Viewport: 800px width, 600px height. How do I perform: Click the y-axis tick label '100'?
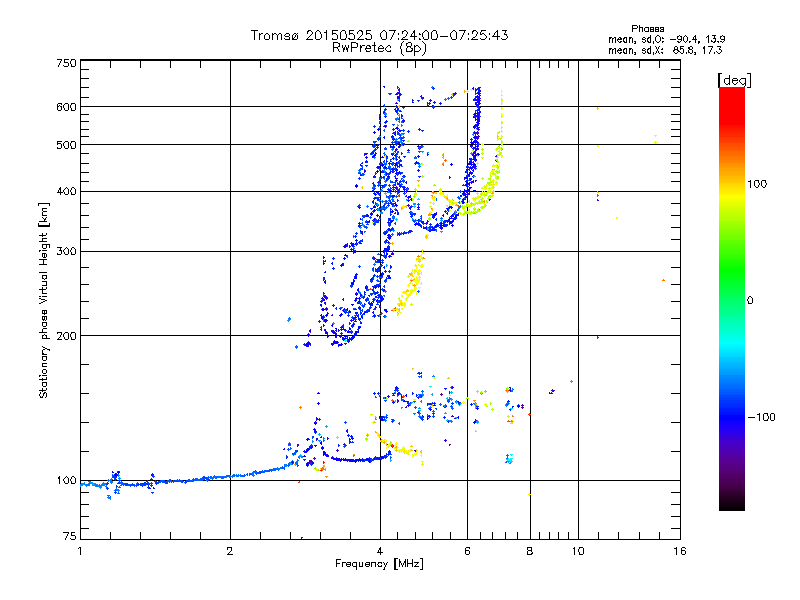click(x=66, y=480)
